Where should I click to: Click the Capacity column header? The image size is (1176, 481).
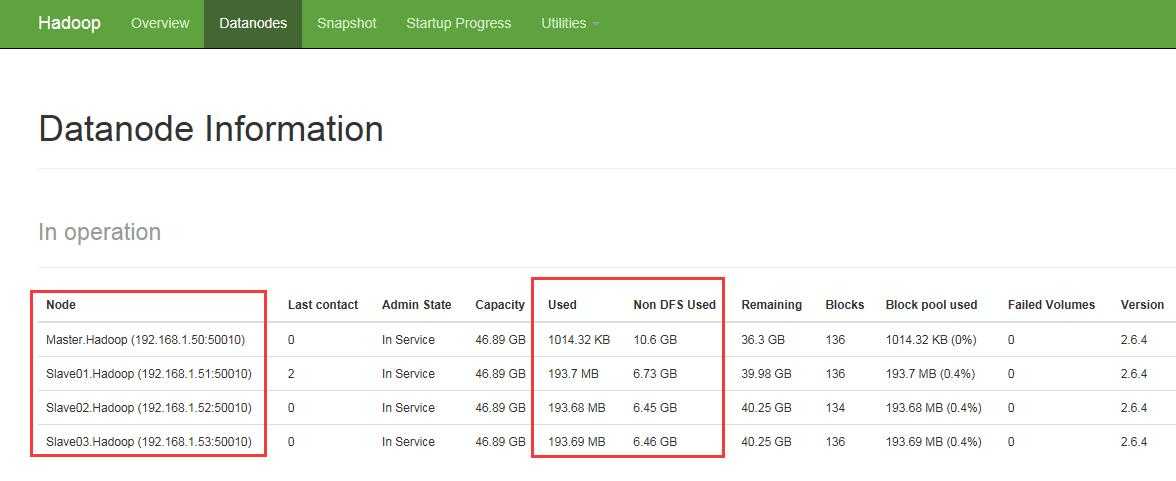500,305
